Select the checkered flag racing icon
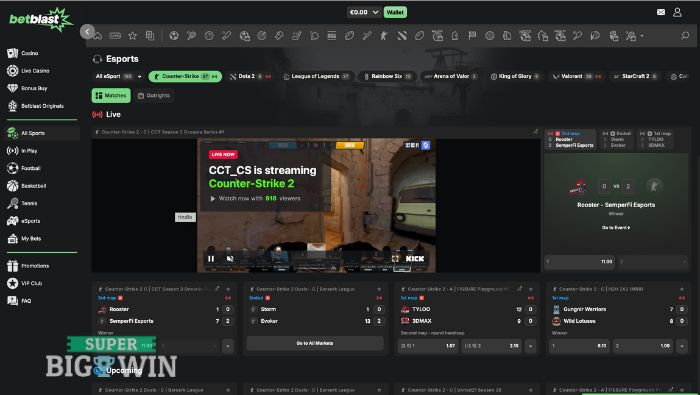 (x=472, y=36)
